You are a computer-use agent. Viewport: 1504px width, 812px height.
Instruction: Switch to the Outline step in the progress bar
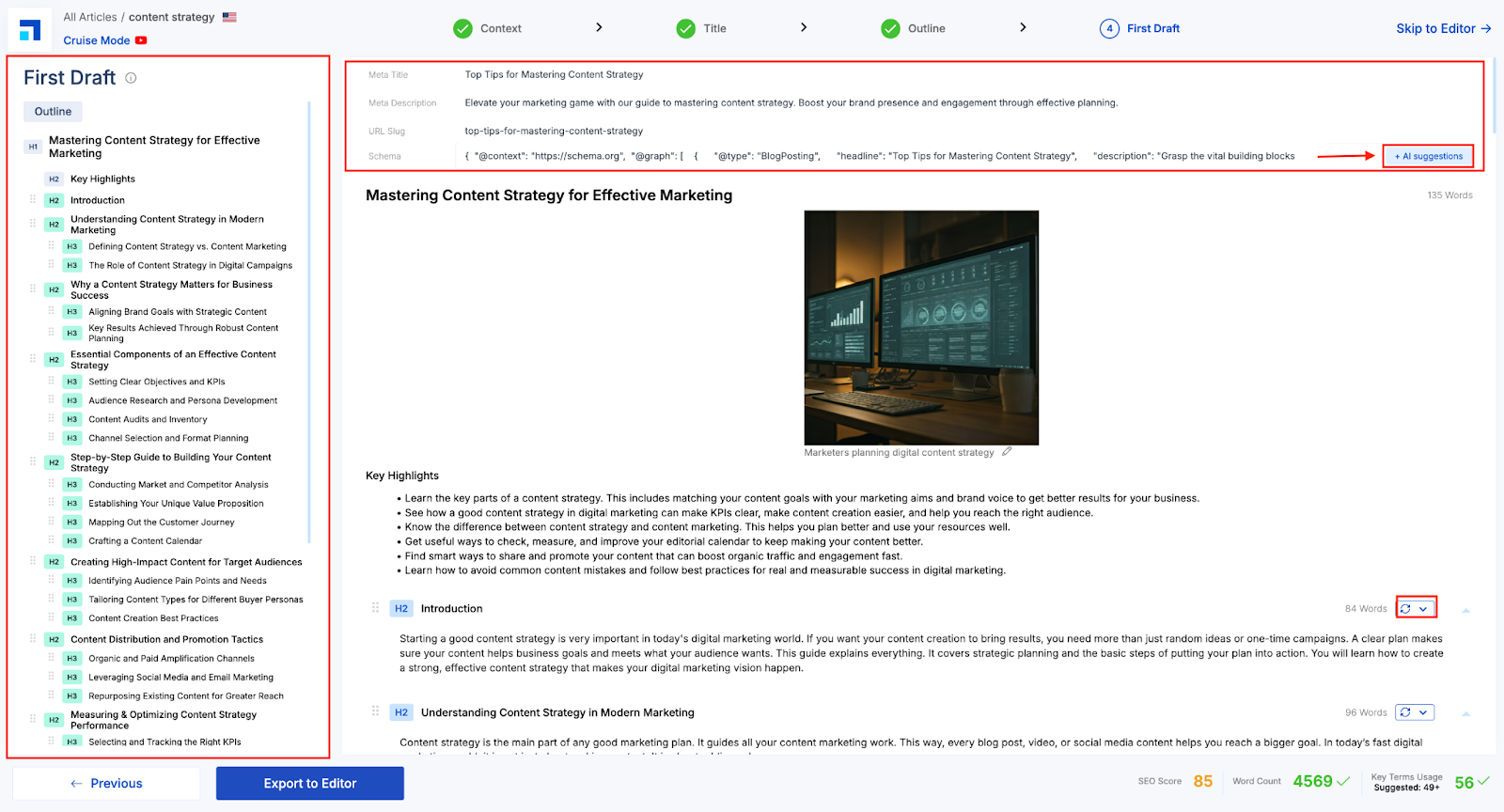tap(926, 28)
